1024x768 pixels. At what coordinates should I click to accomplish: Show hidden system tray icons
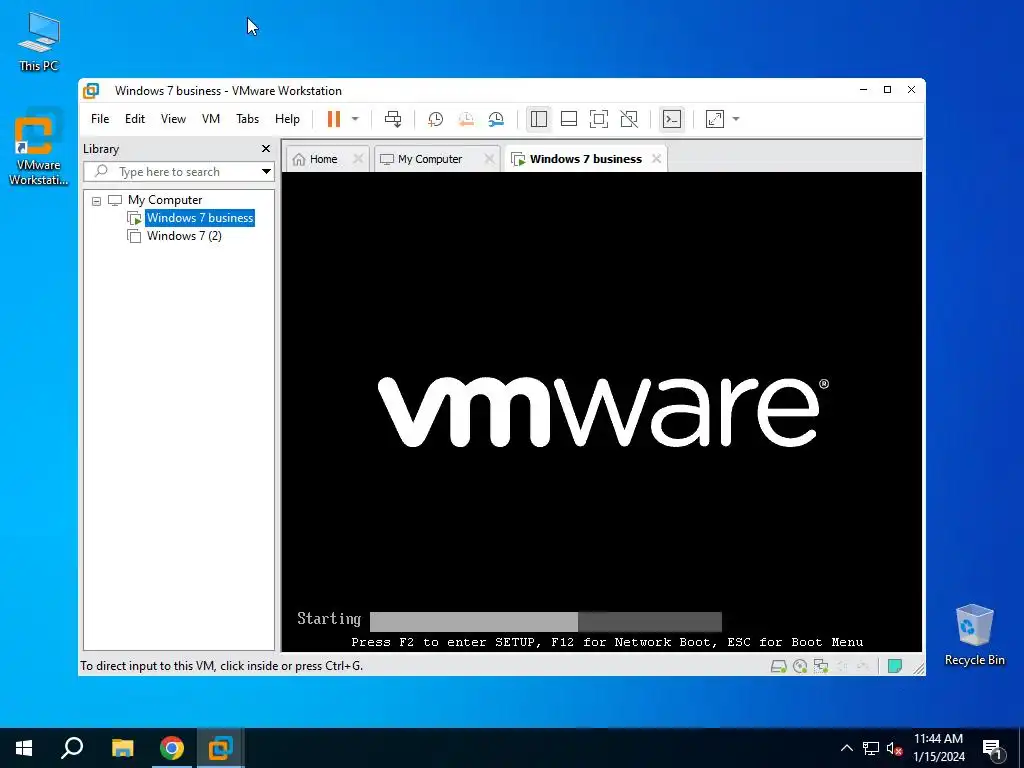pos(846,748)
